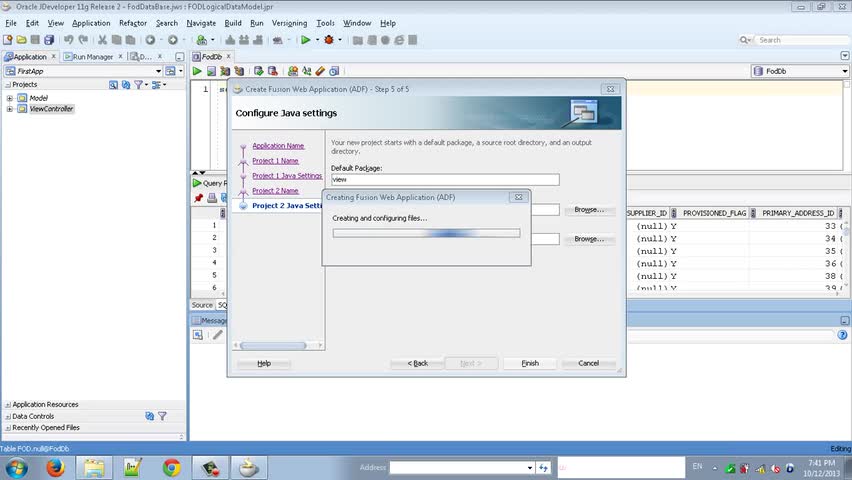852x480 pixels.
Task: Click the red Debug bug icon
Action: point(329,40)
